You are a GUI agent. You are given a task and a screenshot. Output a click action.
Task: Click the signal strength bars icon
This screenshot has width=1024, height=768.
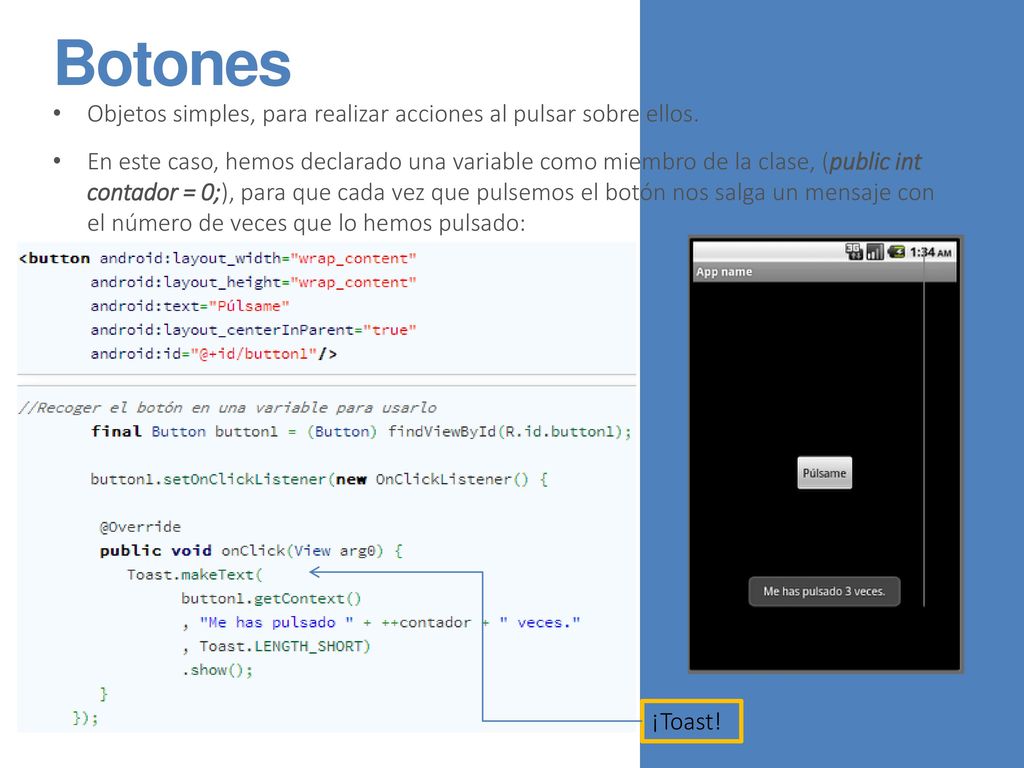tap(874, 251)
